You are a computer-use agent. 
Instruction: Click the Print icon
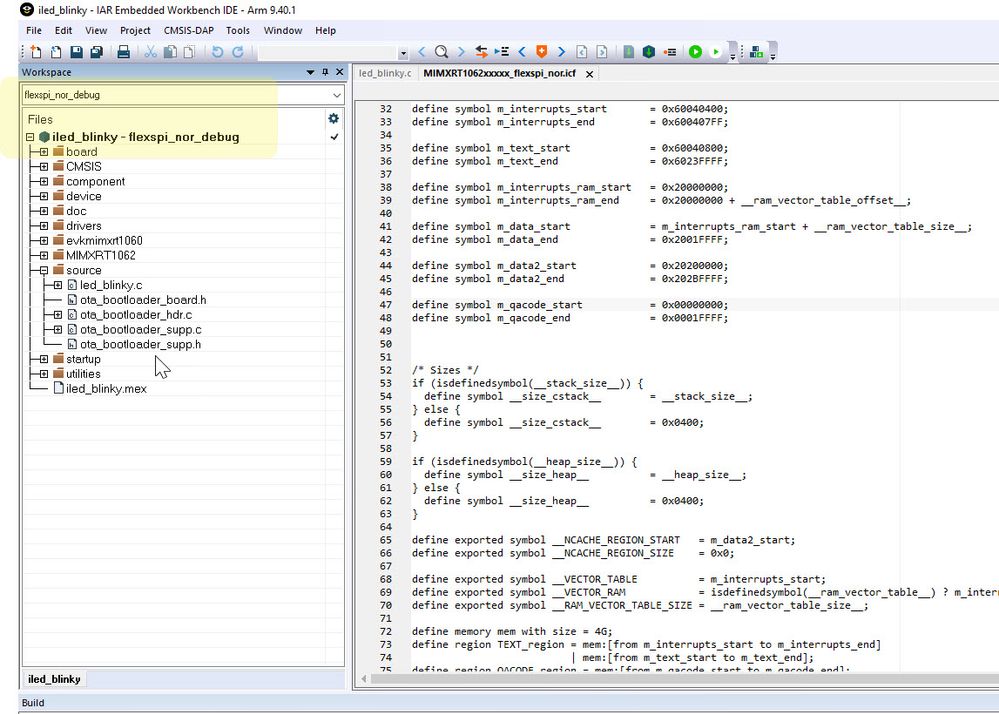[x=124, y=52]
